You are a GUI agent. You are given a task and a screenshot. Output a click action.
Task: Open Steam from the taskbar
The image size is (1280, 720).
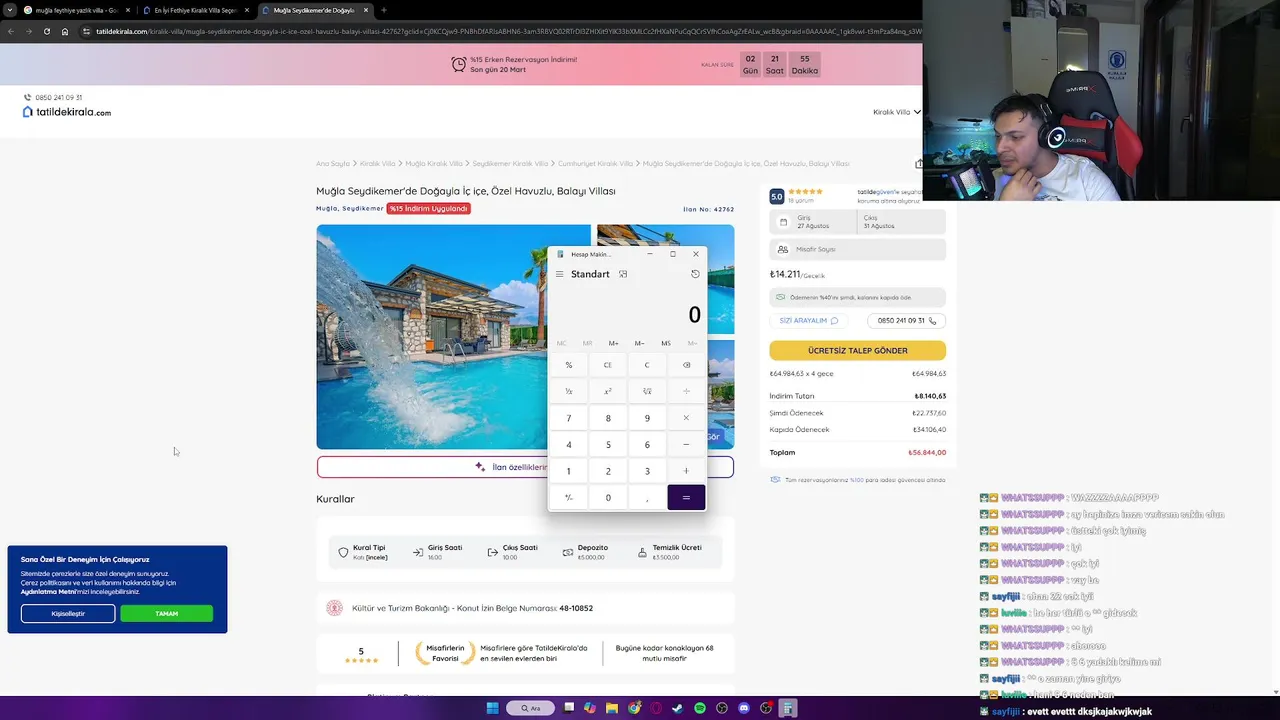678,708
